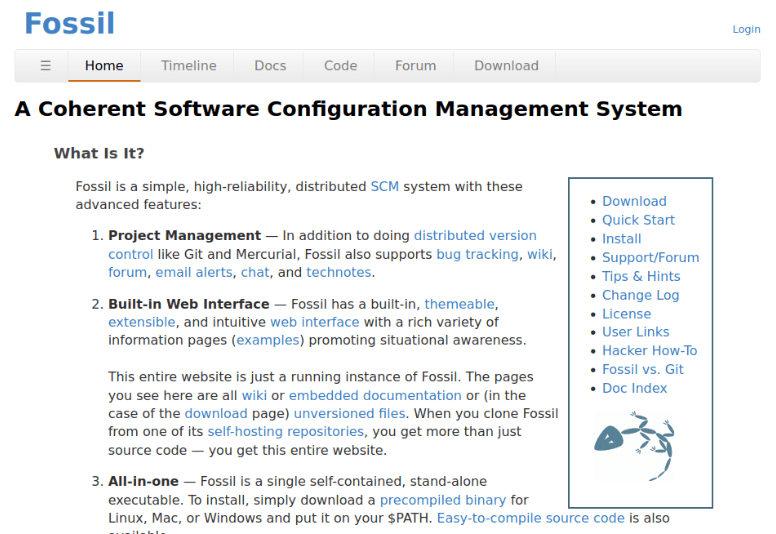Screen dimensions: 776x534
Task: Click the 'Project Management' bold text
Action: [x=185, y=236]
